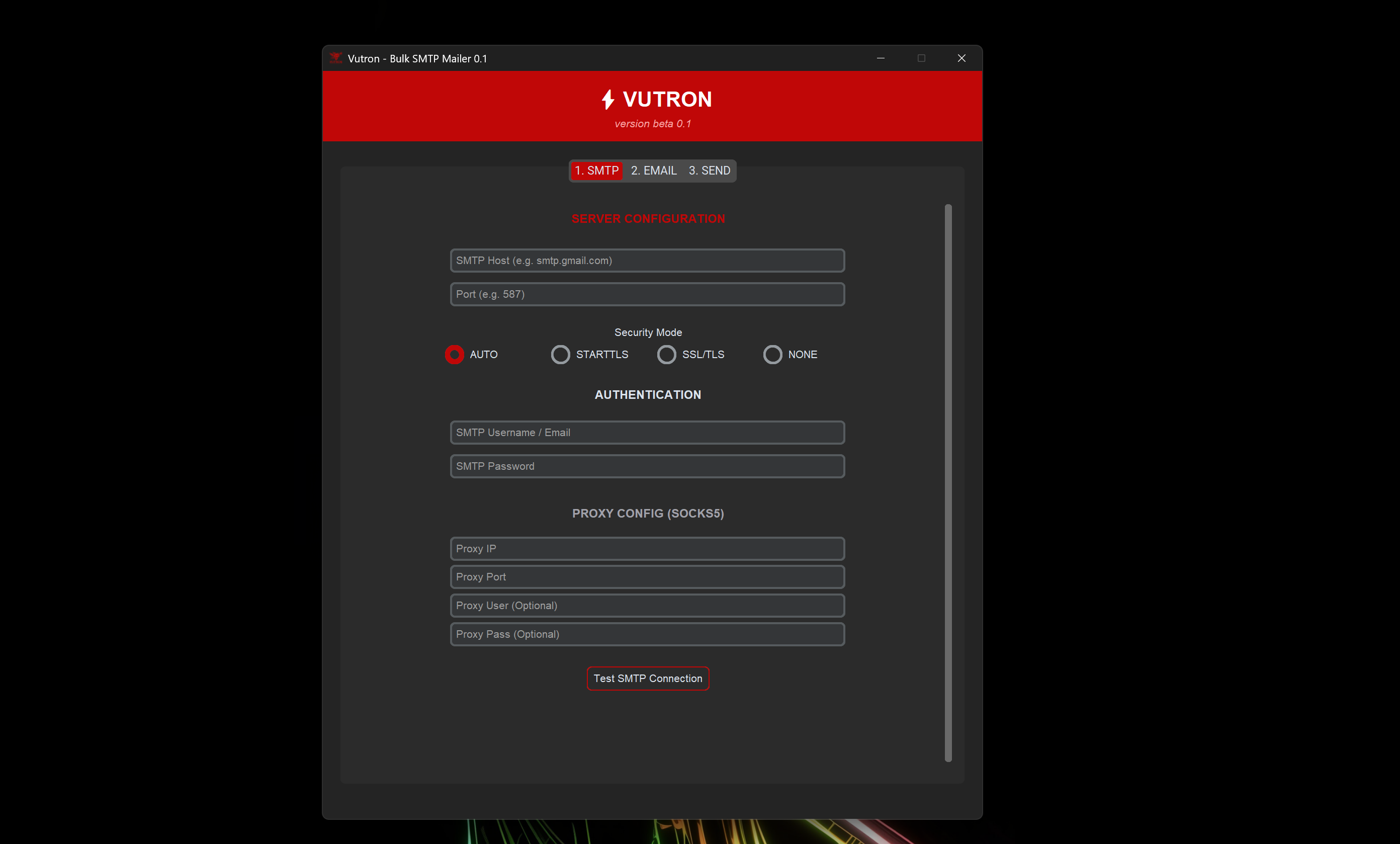Click the 'version beta 0.1' text
1400x844 pixels.
(x=652, y=123)
